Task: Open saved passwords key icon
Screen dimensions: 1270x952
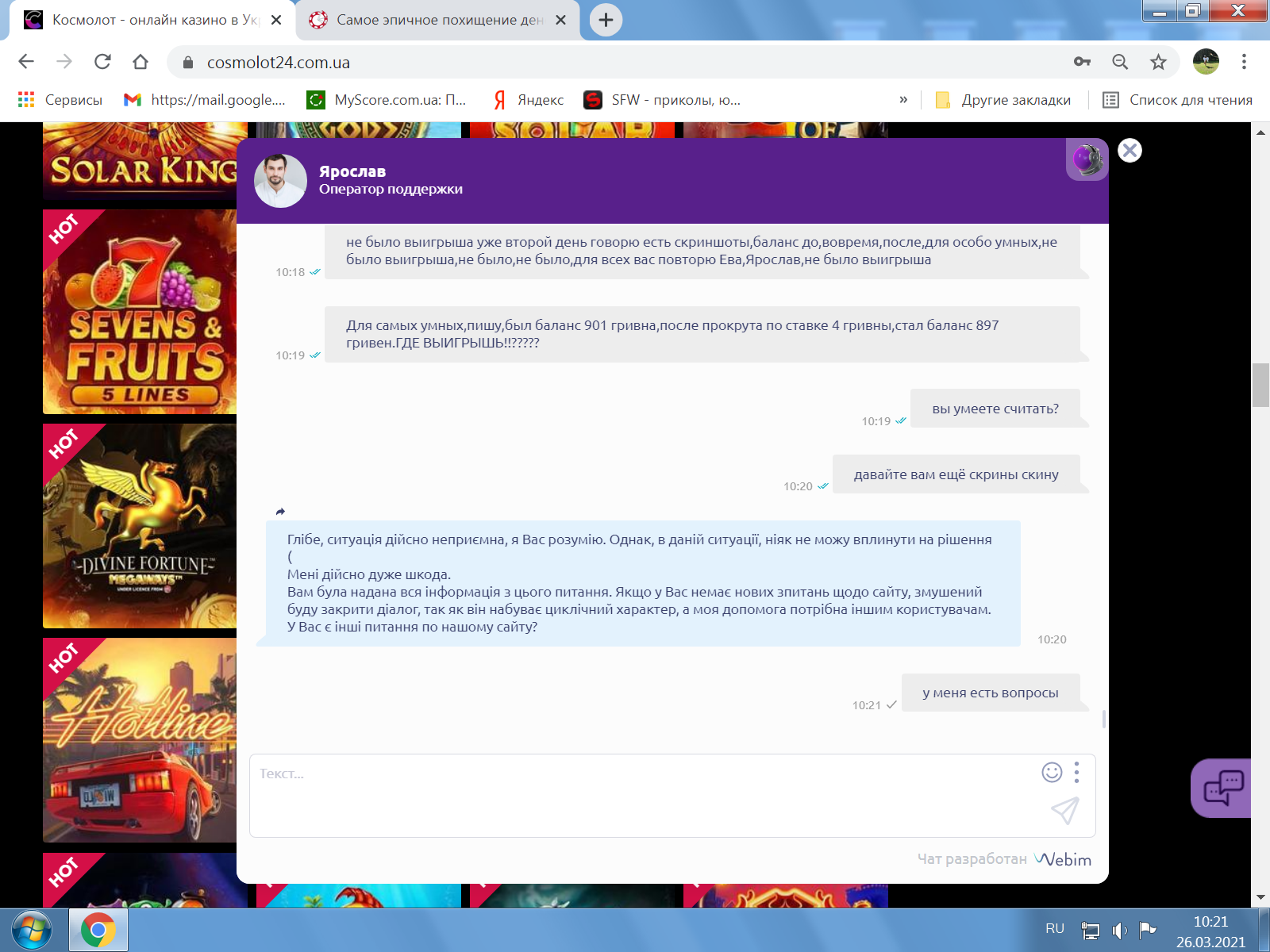Action: 1082,62
